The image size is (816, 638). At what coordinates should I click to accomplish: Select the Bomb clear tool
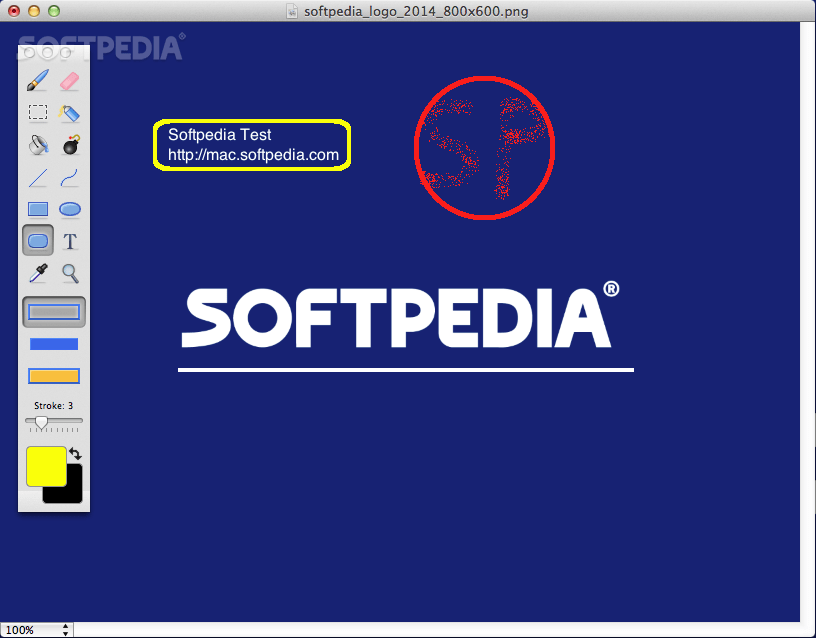coord(70,145)
